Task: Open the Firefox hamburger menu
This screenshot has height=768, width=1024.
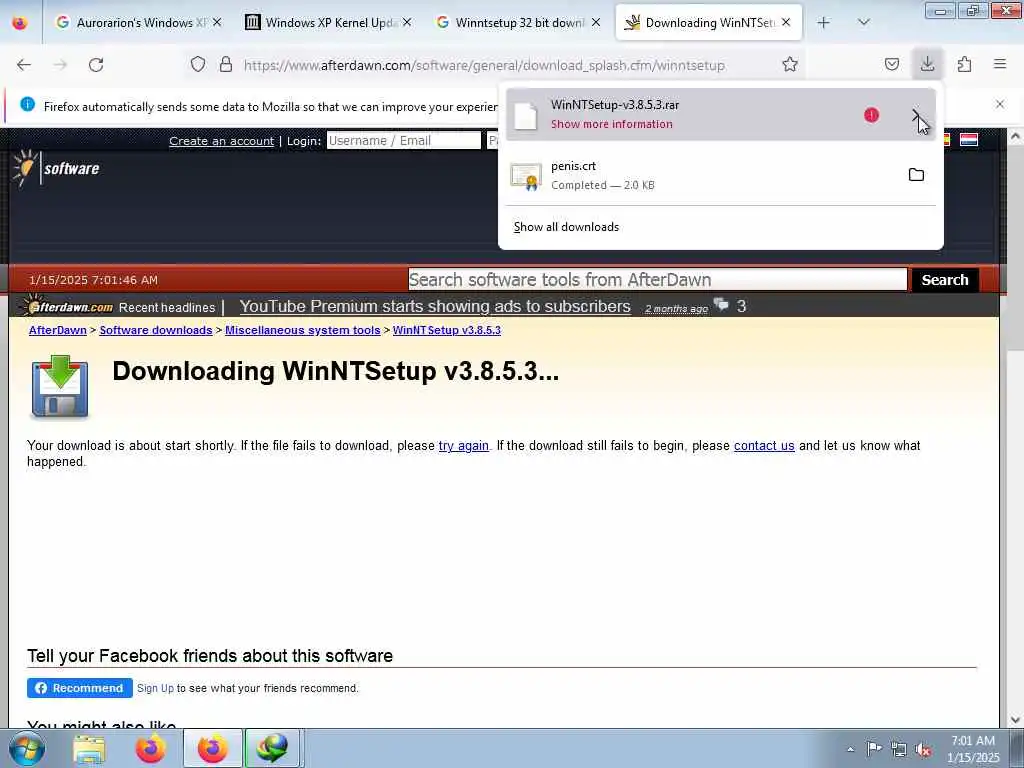Action: tap(1000, 64)
